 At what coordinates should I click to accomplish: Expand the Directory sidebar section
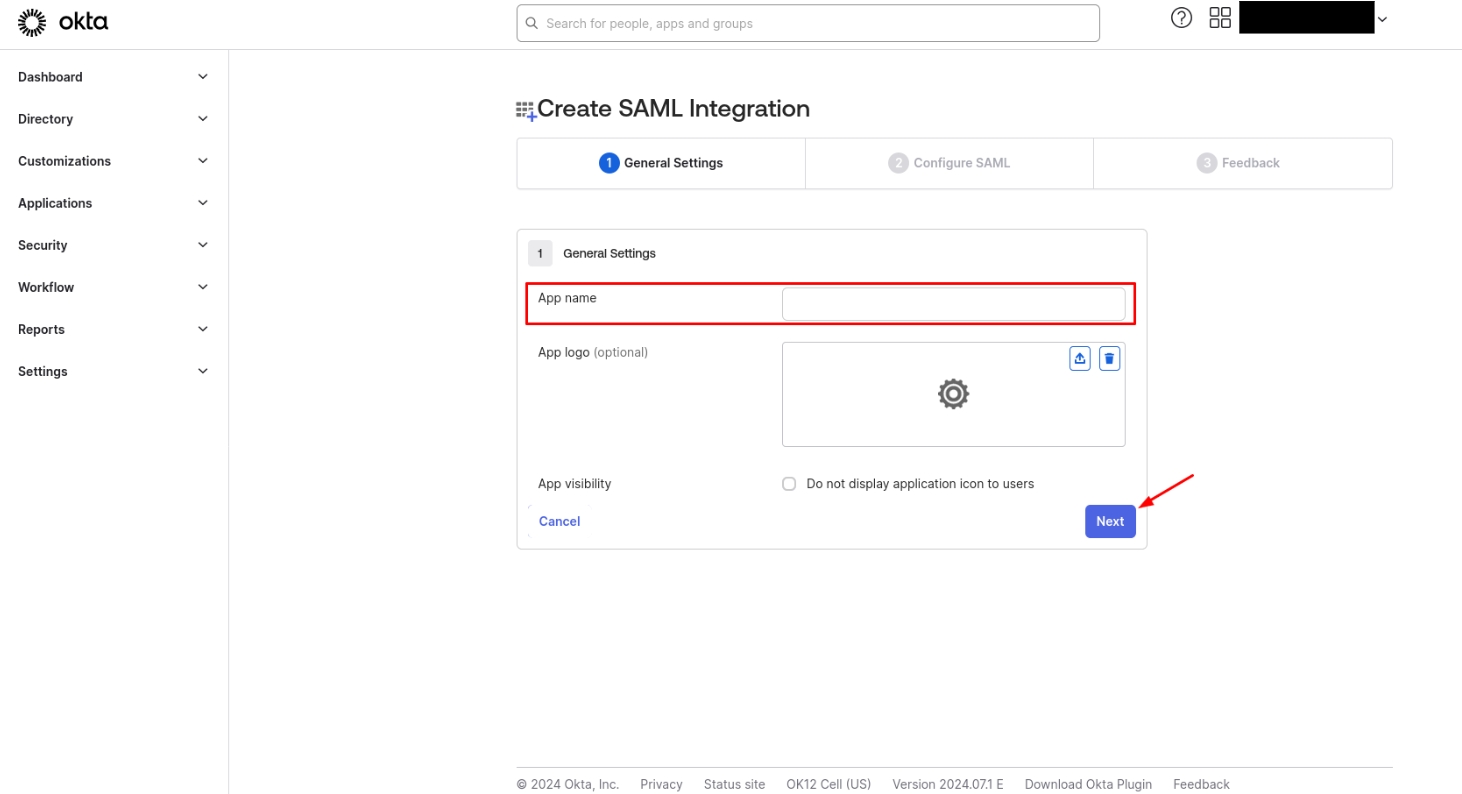point(110,119)
